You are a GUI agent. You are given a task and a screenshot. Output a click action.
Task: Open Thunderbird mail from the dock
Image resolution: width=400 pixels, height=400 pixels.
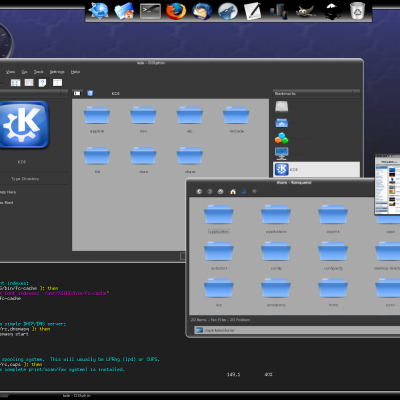point(202,11)
